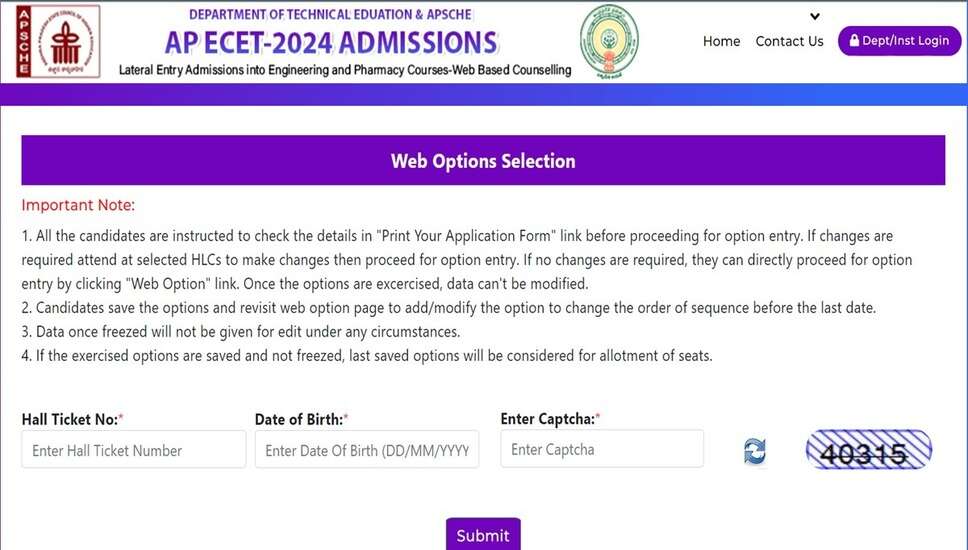
Task: Click the Date of Birth label
Action: pyautogui.click(x=301, y=419)
